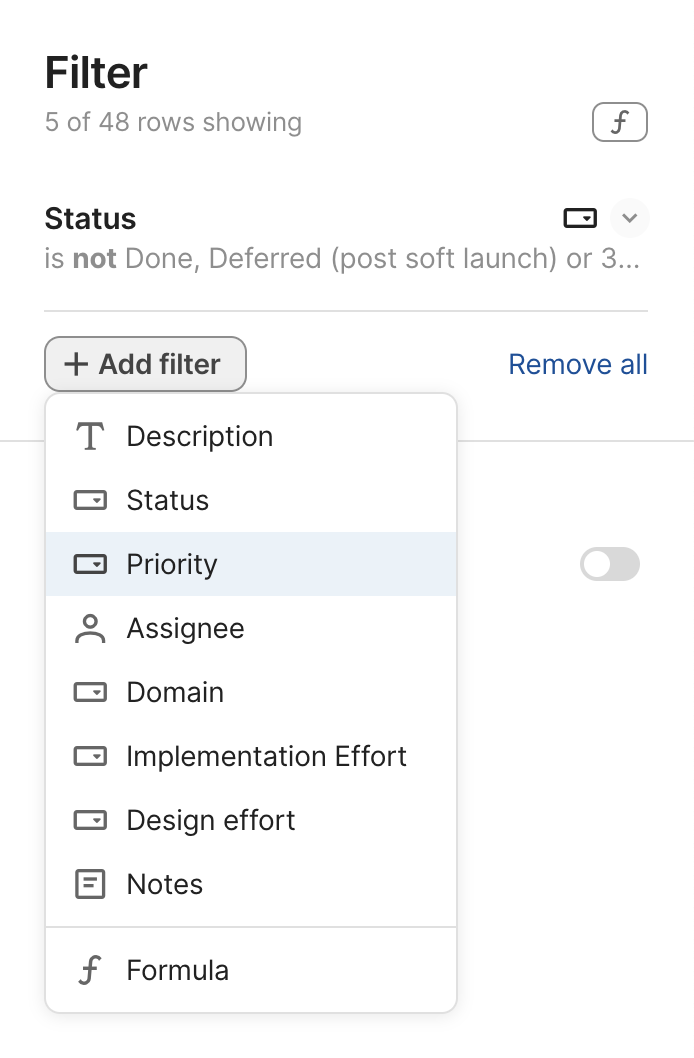Toggle the switch to the right of Priority
The height and width of the screenshot is (1058, 694).
pos(609,565)
